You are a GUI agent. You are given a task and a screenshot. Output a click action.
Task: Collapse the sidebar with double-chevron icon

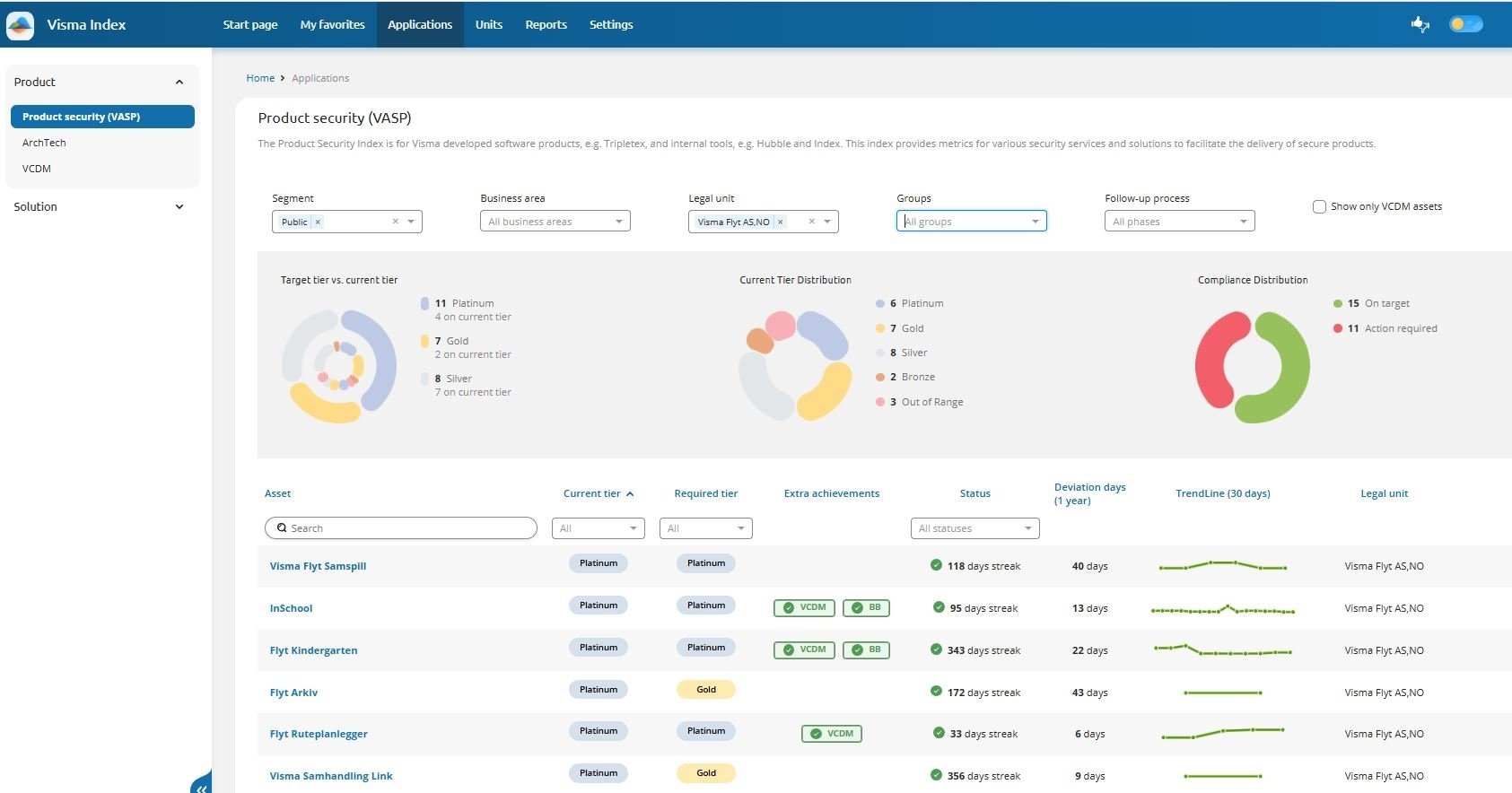(201, 788)
